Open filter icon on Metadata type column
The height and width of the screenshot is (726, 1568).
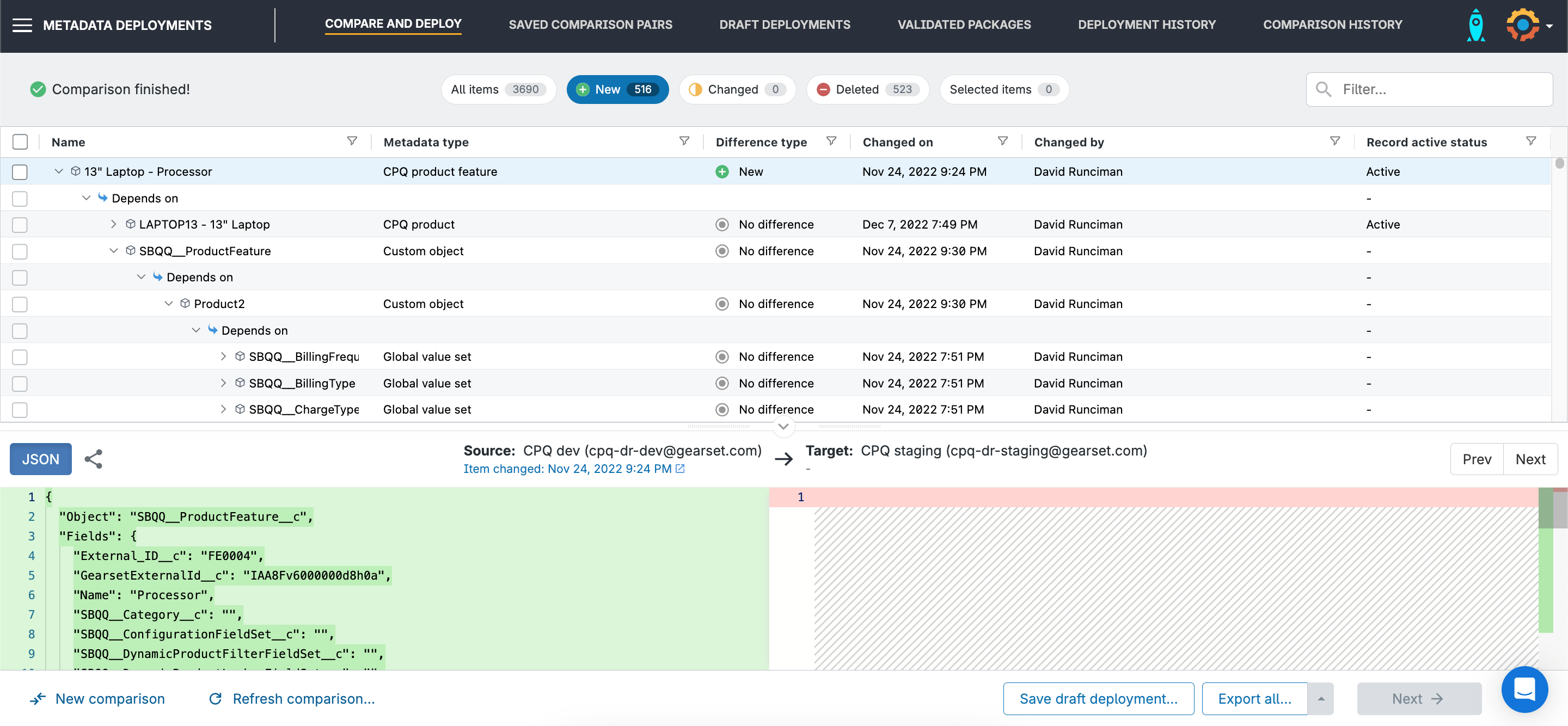[x=684, y=141]
